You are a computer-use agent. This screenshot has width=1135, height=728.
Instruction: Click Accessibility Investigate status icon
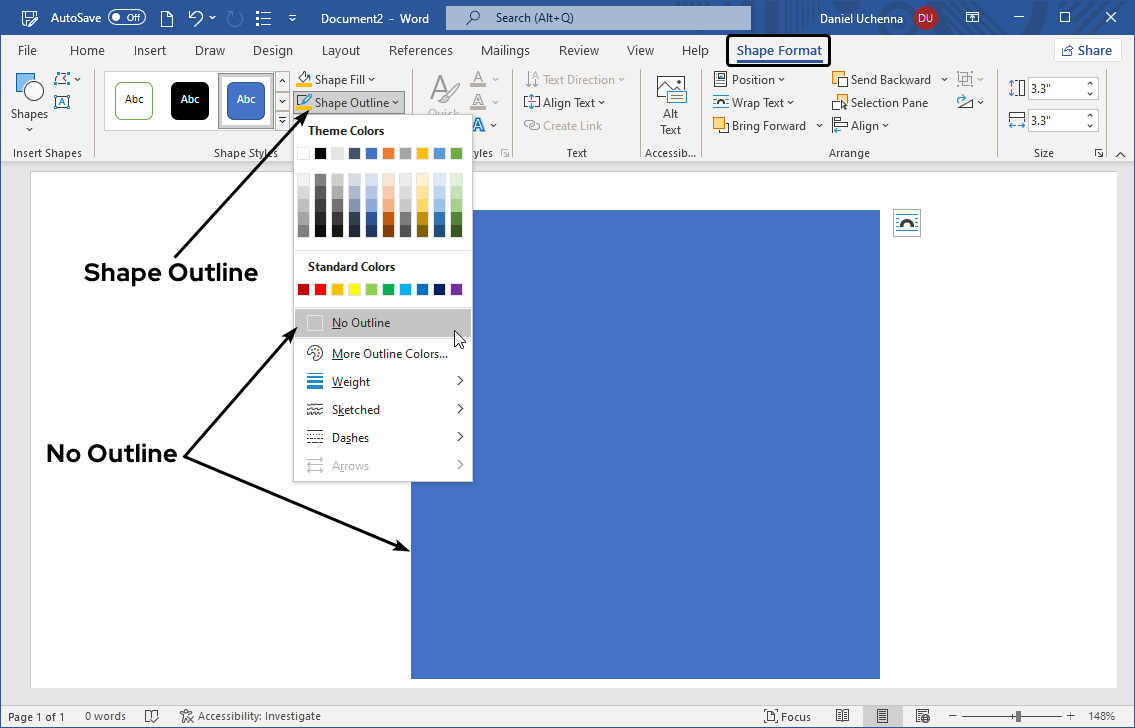(187, 716)
